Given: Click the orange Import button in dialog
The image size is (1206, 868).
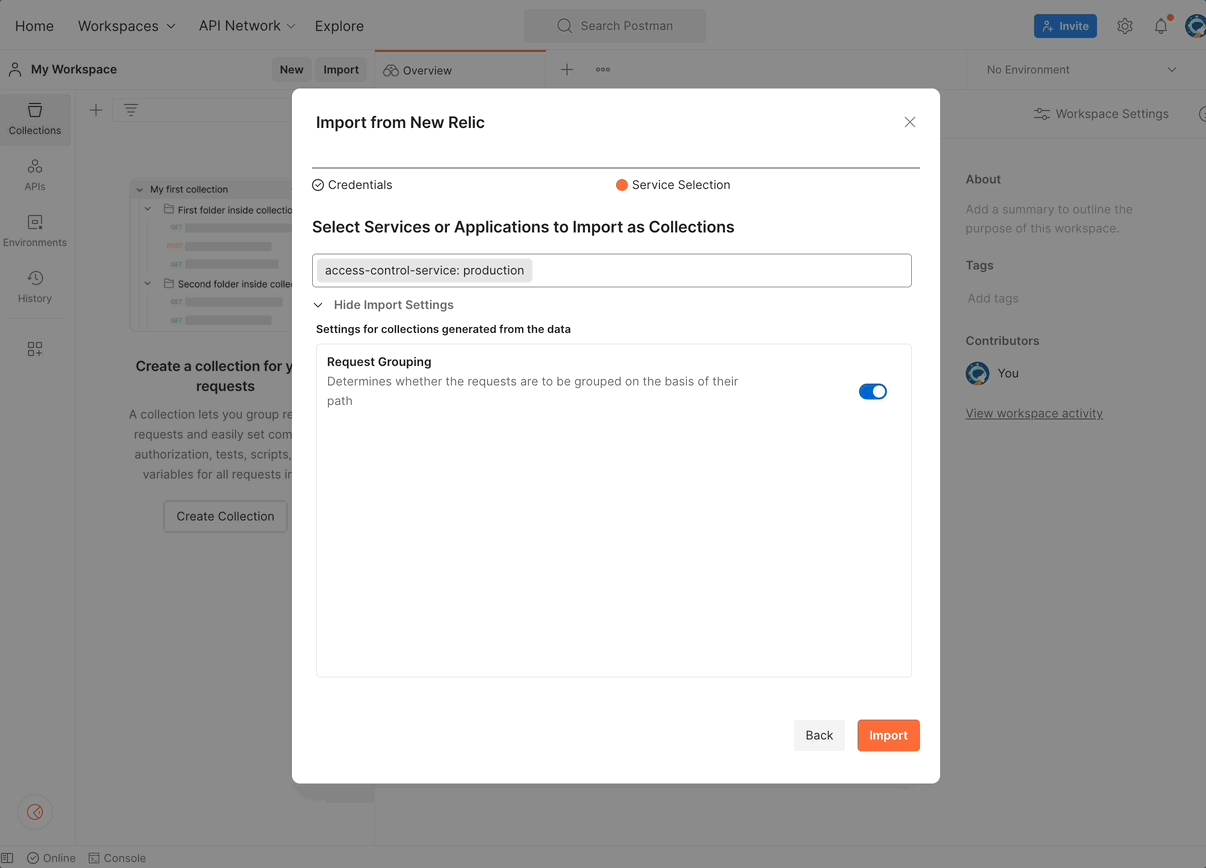Looking at the screenshot, I should click(x=888, y=735).
